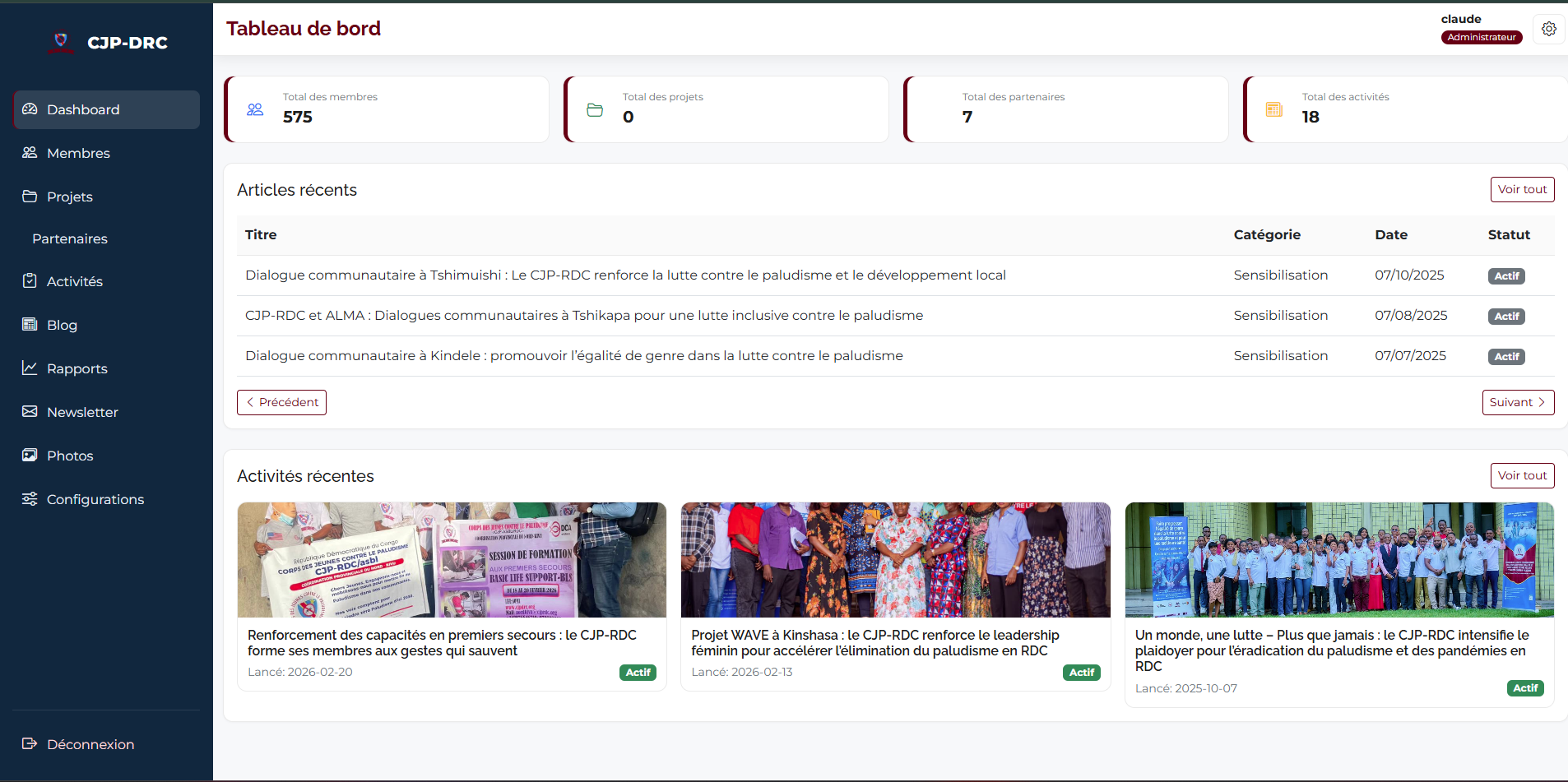Click the date 07/07/2025
This screenshot has height=782, width=1568.
[1410, 355]
